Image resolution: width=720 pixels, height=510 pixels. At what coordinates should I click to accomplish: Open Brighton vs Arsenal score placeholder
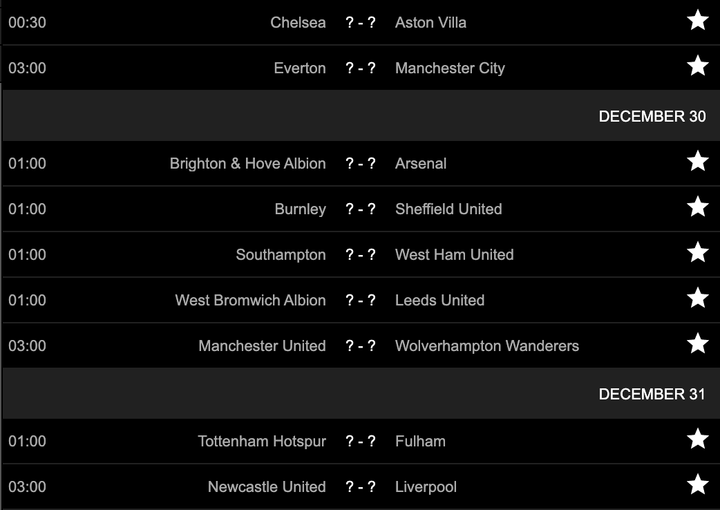tap(360, 163)
